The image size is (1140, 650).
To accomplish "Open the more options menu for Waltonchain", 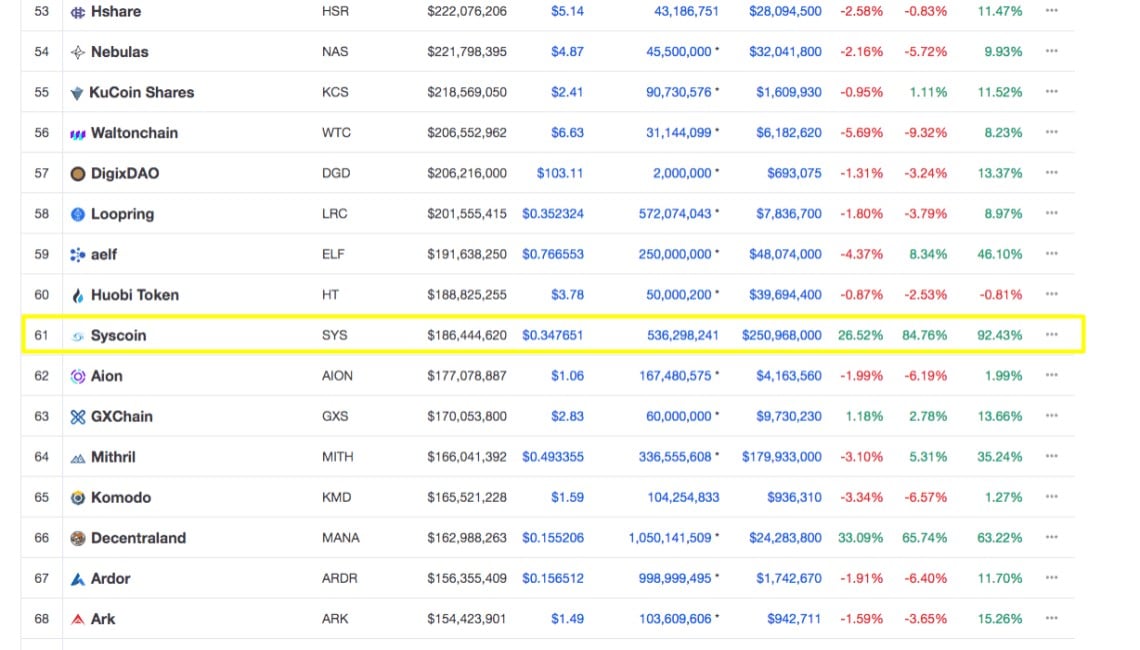I will point(1051,132).
